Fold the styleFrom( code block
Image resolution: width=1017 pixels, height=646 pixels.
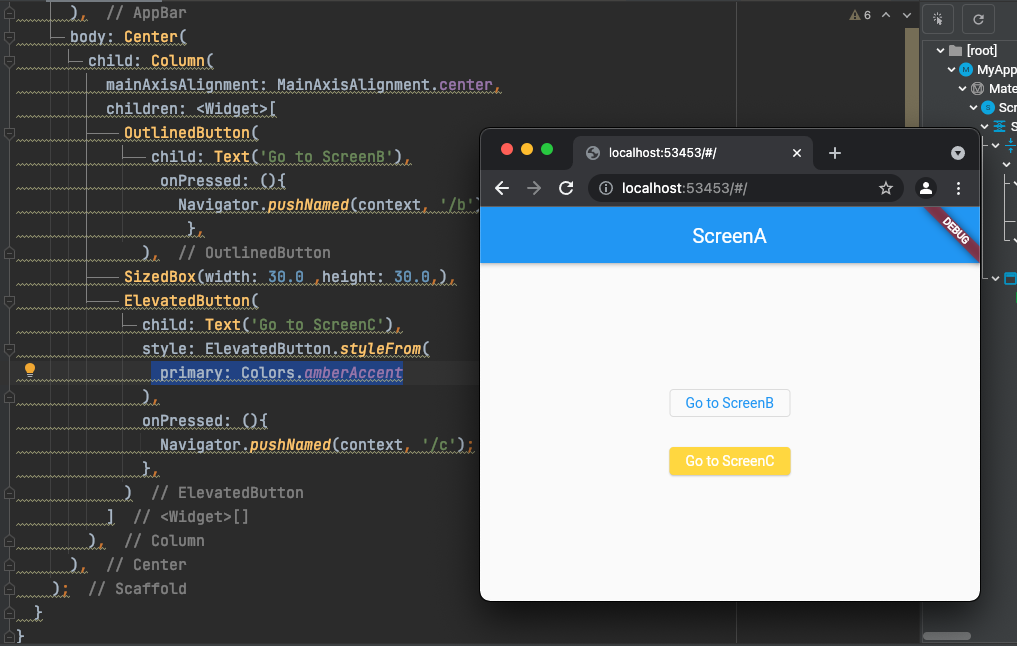(9, 350)
